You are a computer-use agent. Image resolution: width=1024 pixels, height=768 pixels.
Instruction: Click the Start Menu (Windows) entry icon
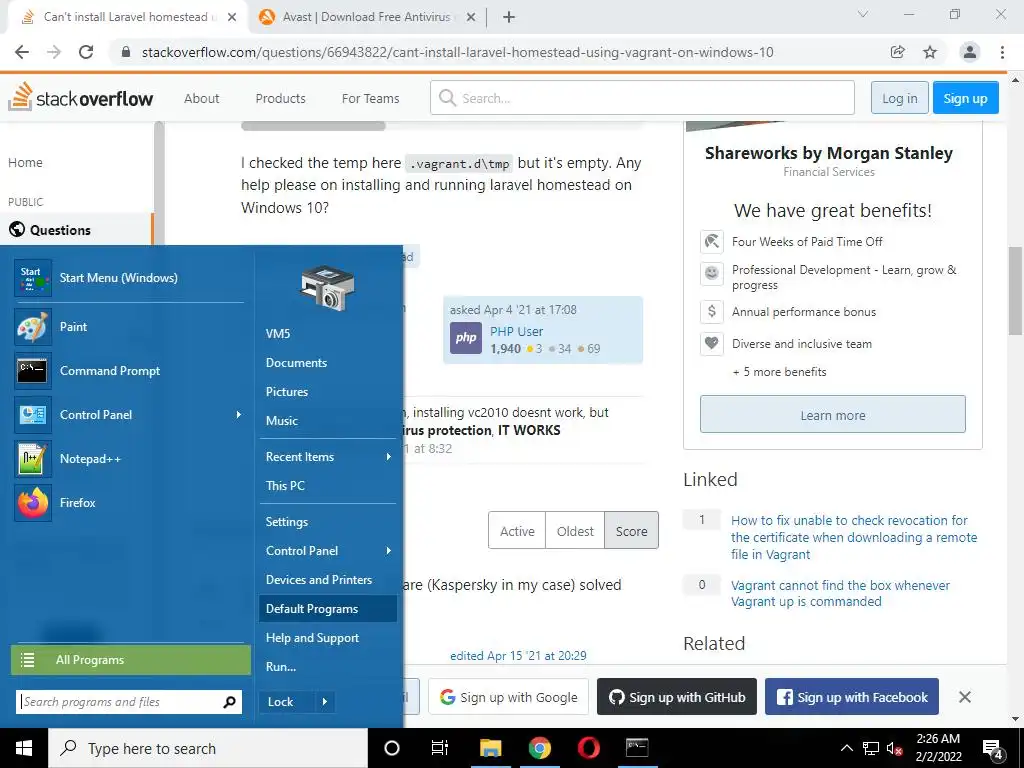[x=33, y=278]
